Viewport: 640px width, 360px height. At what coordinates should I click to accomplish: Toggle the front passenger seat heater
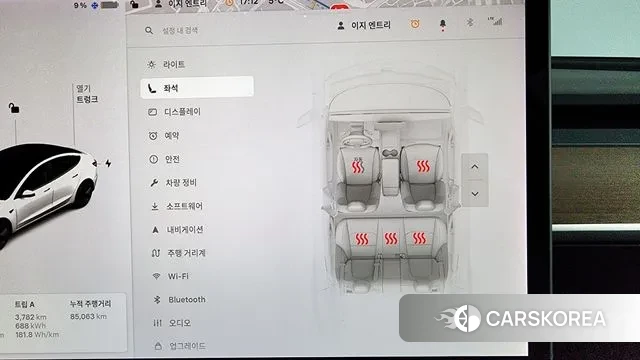coord(423,165)
